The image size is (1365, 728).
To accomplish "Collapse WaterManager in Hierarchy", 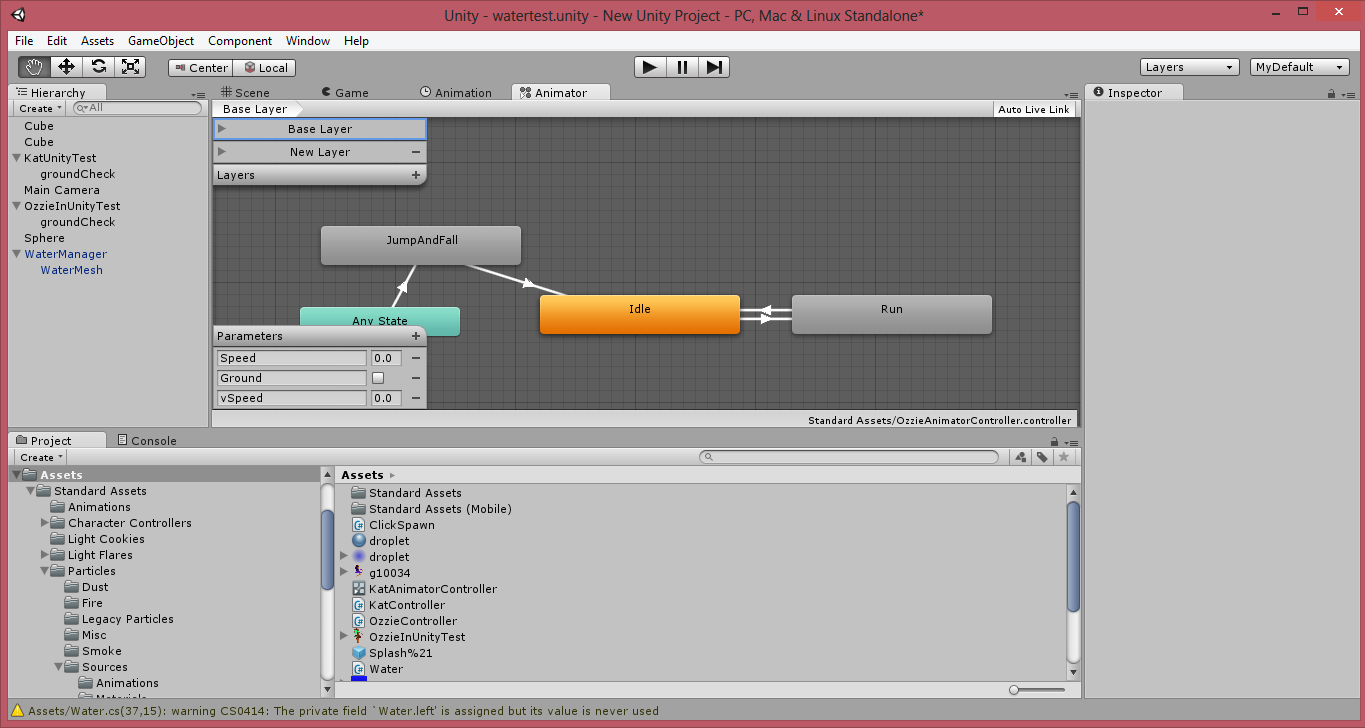I will (x=16, y=254).
